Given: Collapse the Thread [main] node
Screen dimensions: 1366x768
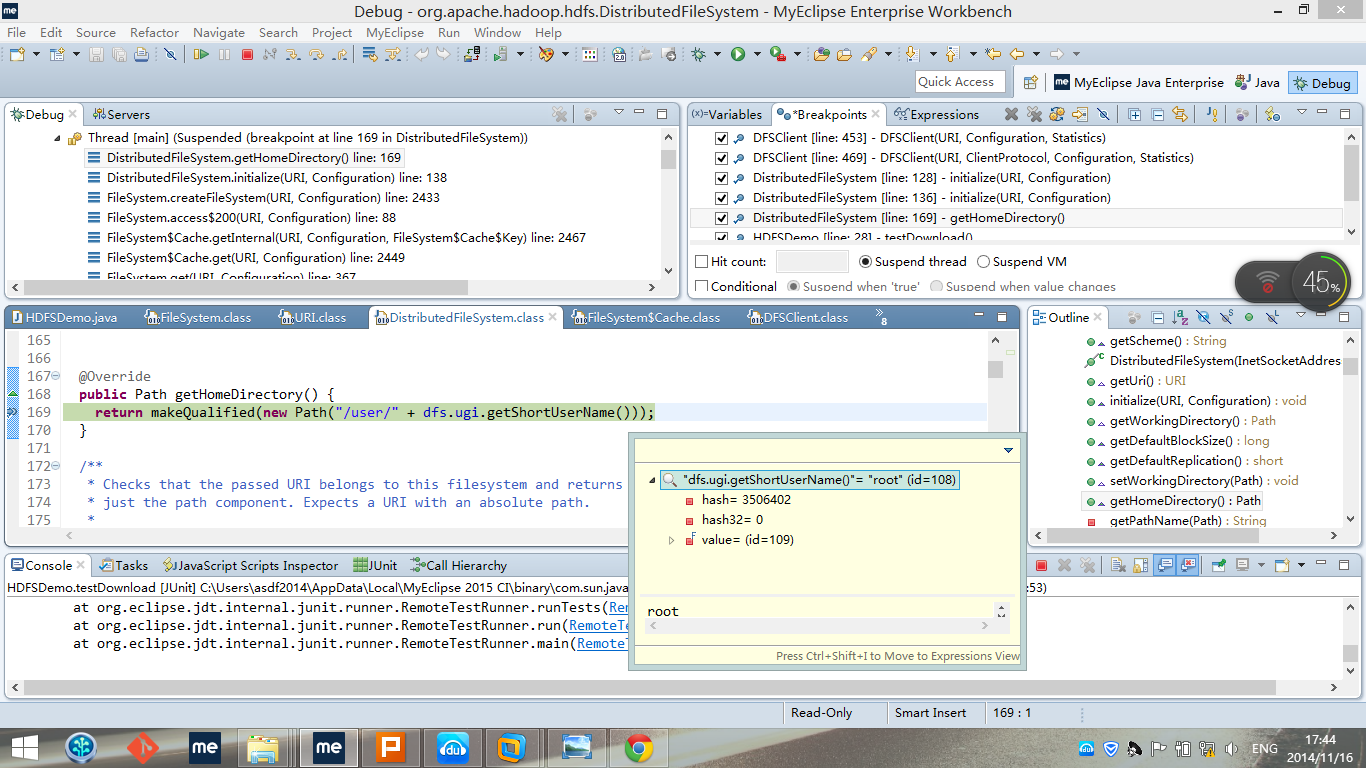Looking at the screenshot, I should 58,138.
